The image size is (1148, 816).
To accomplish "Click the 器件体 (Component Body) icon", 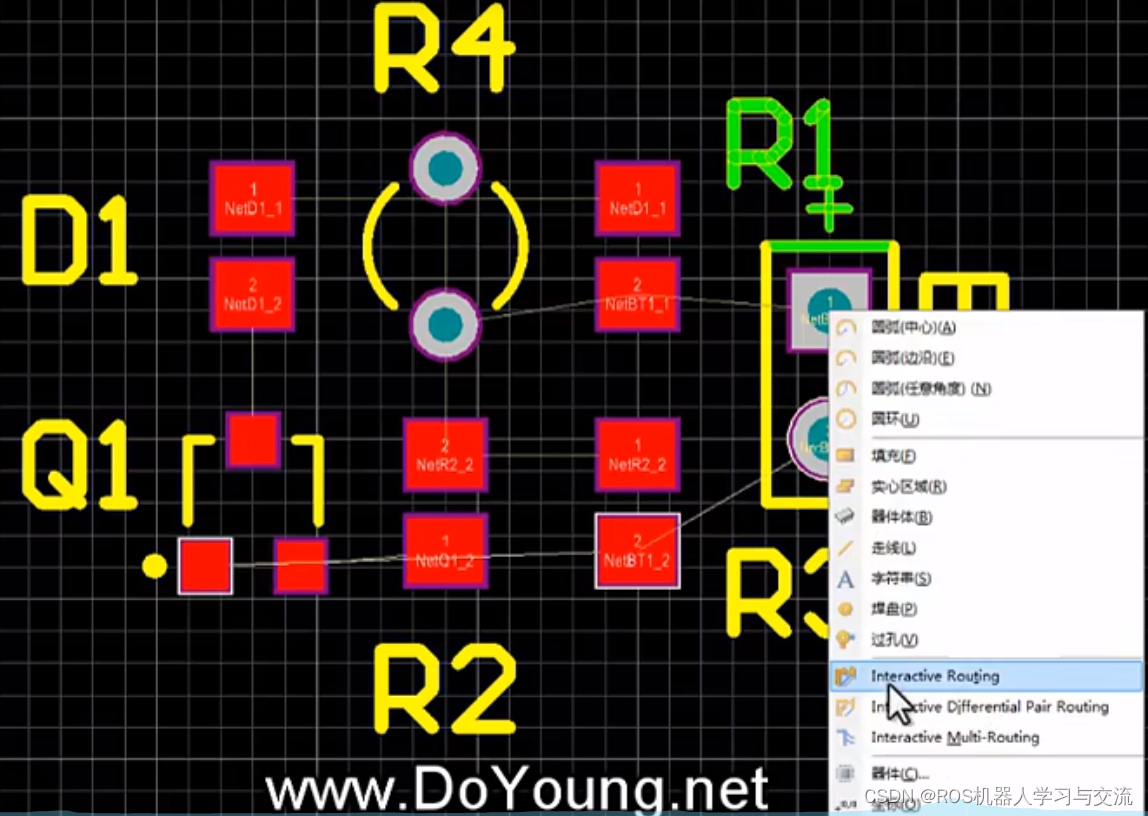I will click(845, 517).
